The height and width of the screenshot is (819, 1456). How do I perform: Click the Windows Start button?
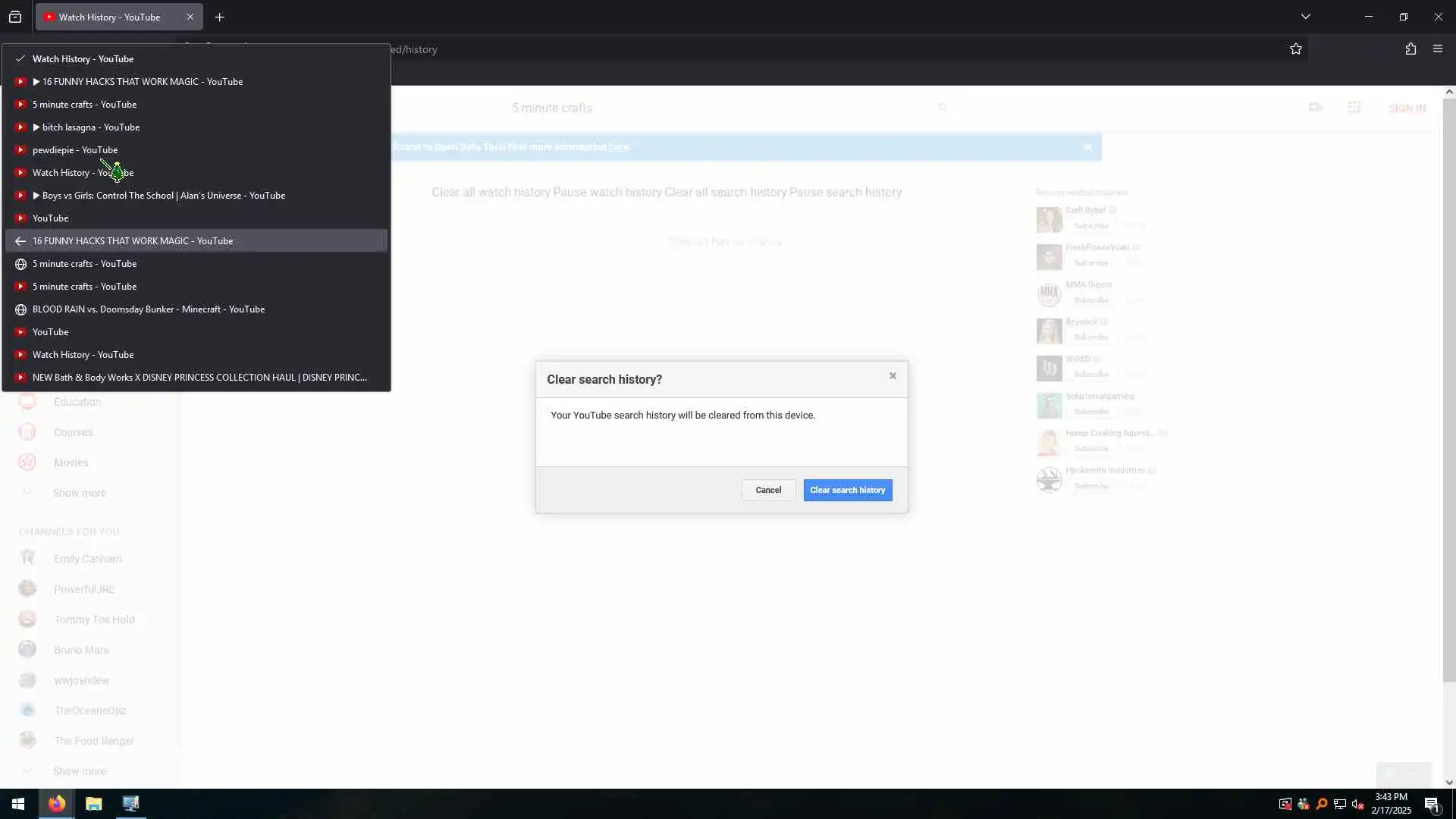[18, 804]
